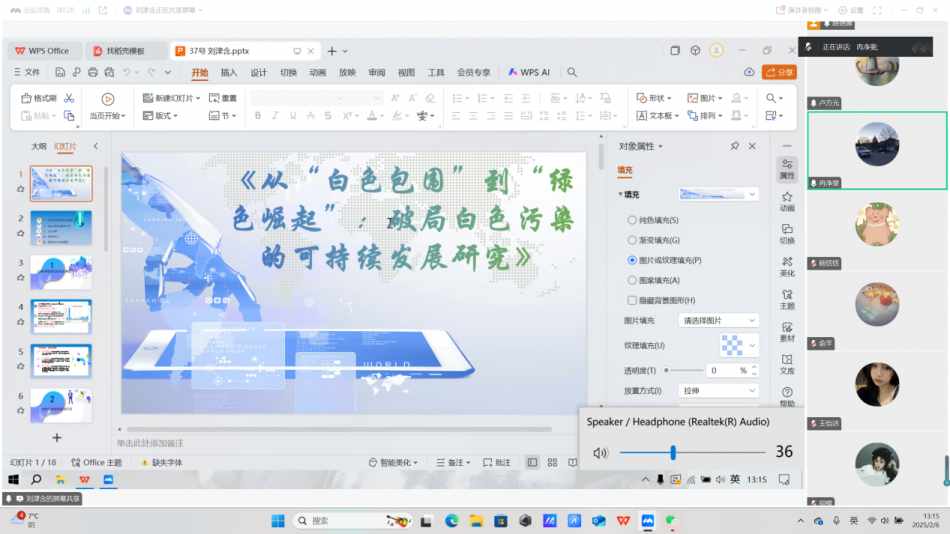This screenshot has width=950, height=534.
Task: Adjust the speaker volume slider
Action: click(x=673, y=453)
